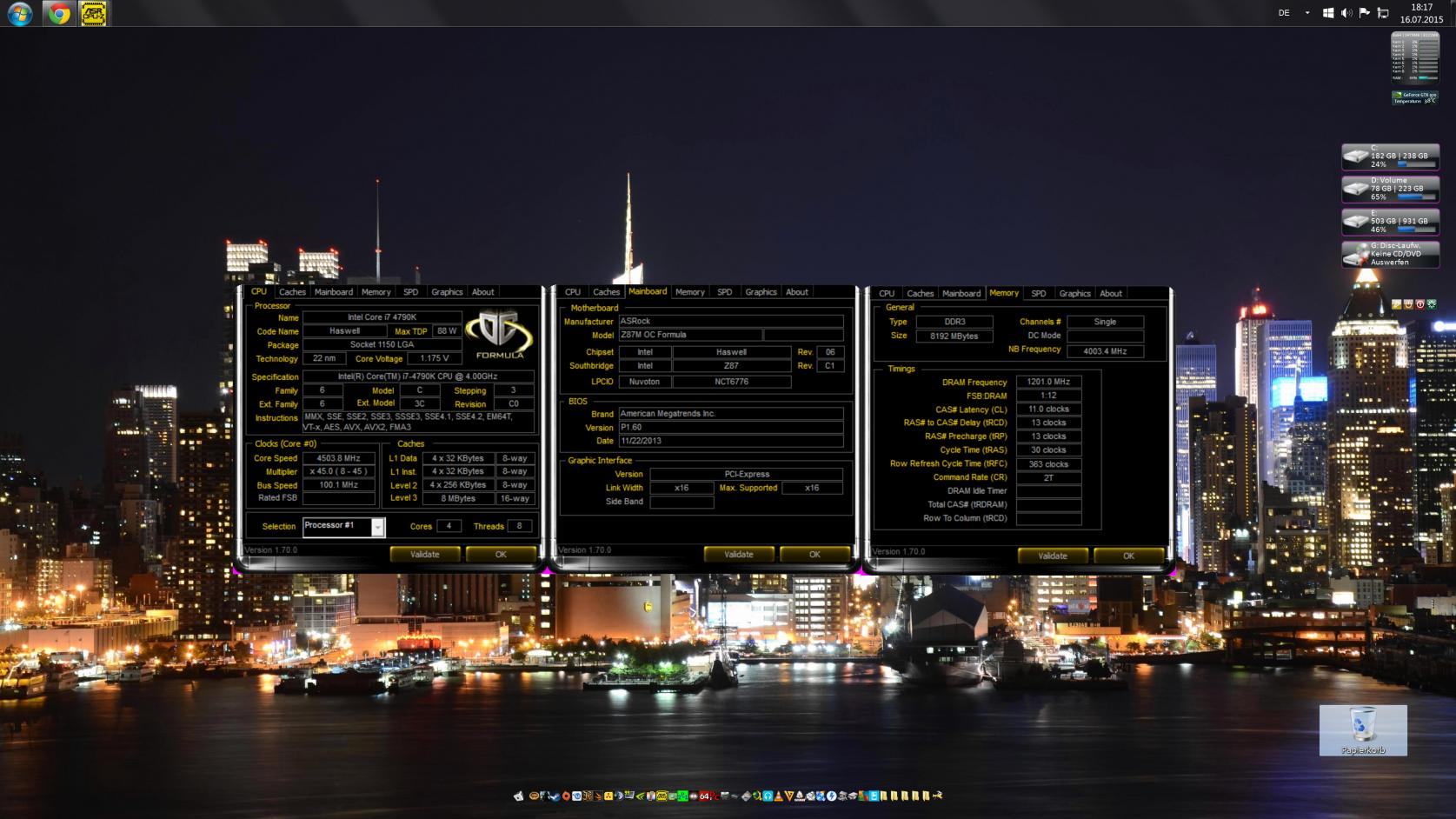Click OK in the Mainboard window
Screen dimensions: 1456x819
tap(814, 555)
